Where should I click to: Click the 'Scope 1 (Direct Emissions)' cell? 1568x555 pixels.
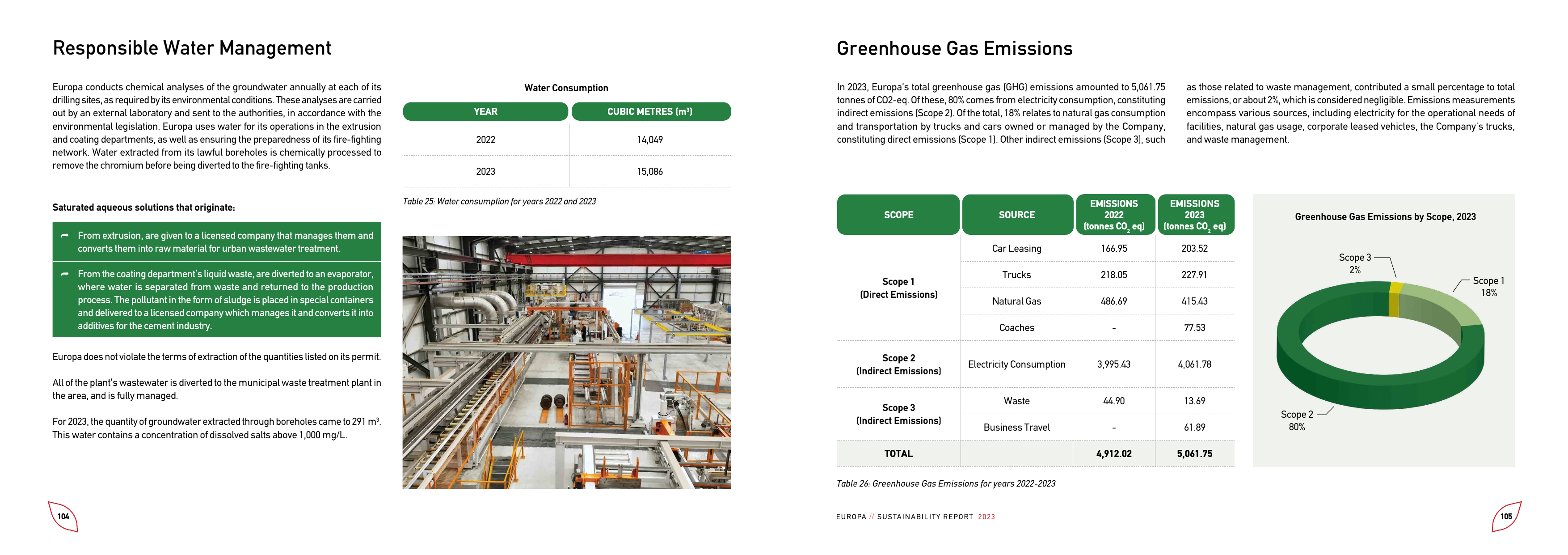coord(898,288)
